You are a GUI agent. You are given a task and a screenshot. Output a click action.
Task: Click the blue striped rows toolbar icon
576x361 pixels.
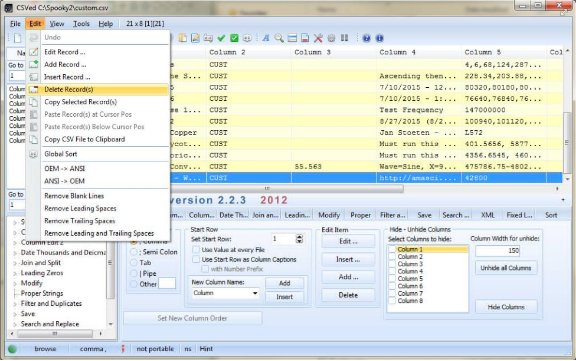tap(292, 38)
